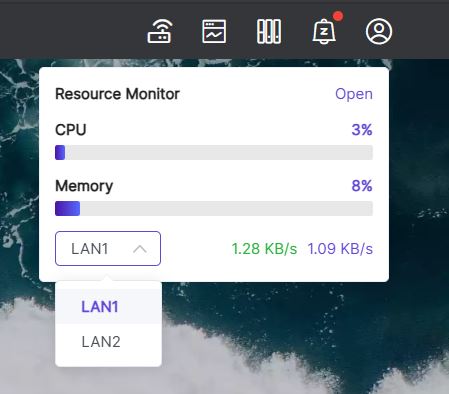Click the CPU usage progress bar

click(214, 152)
